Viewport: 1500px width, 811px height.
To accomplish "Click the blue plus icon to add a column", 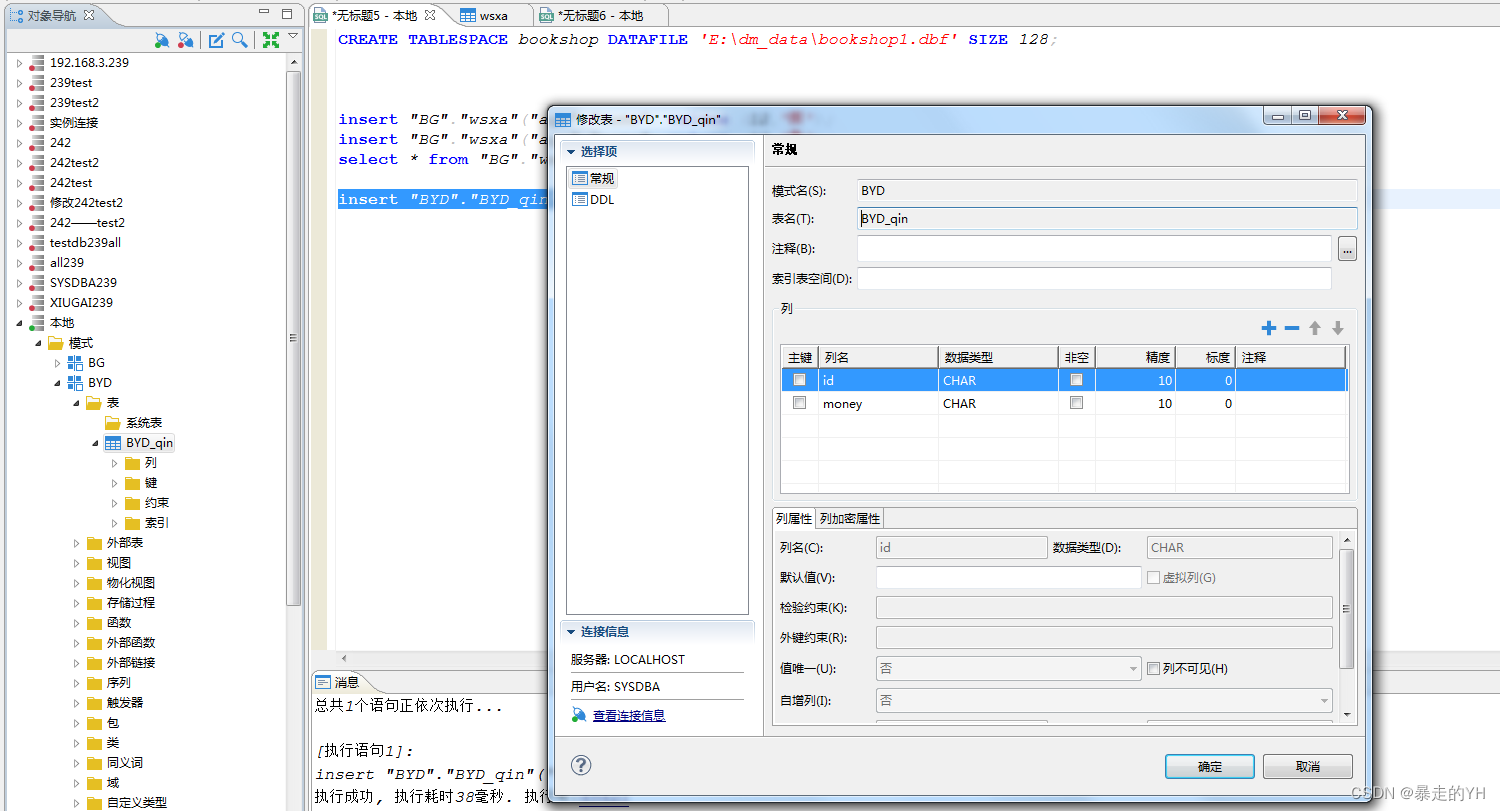I will click(1268, 327).
